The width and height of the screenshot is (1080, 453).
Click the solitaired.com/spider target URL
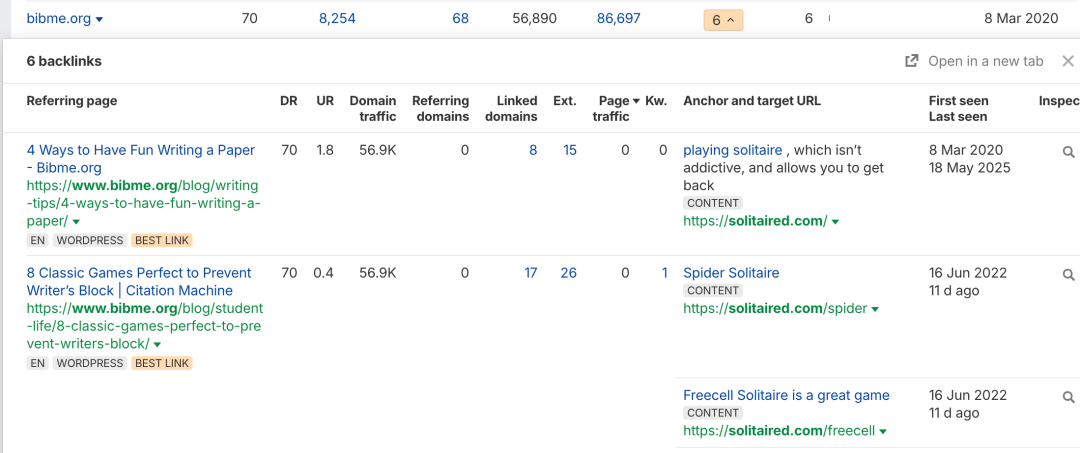(775, 309)
